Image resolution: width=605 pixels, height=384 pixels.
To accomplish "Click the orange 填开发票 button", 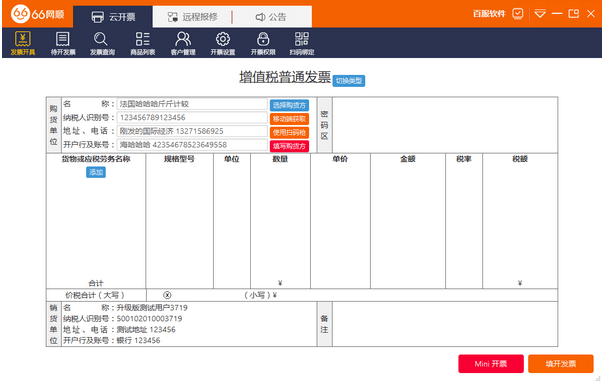I will [561, 364].
